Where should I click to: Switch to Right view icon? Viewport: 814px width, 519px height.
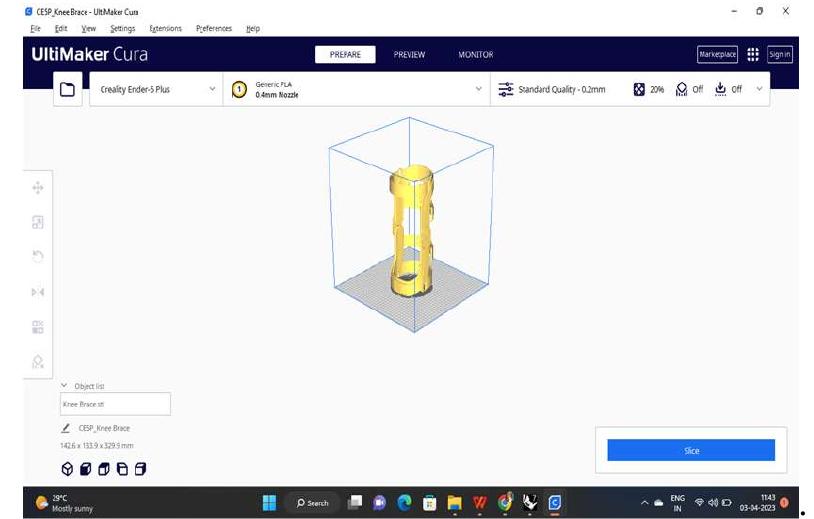point(140,469)
